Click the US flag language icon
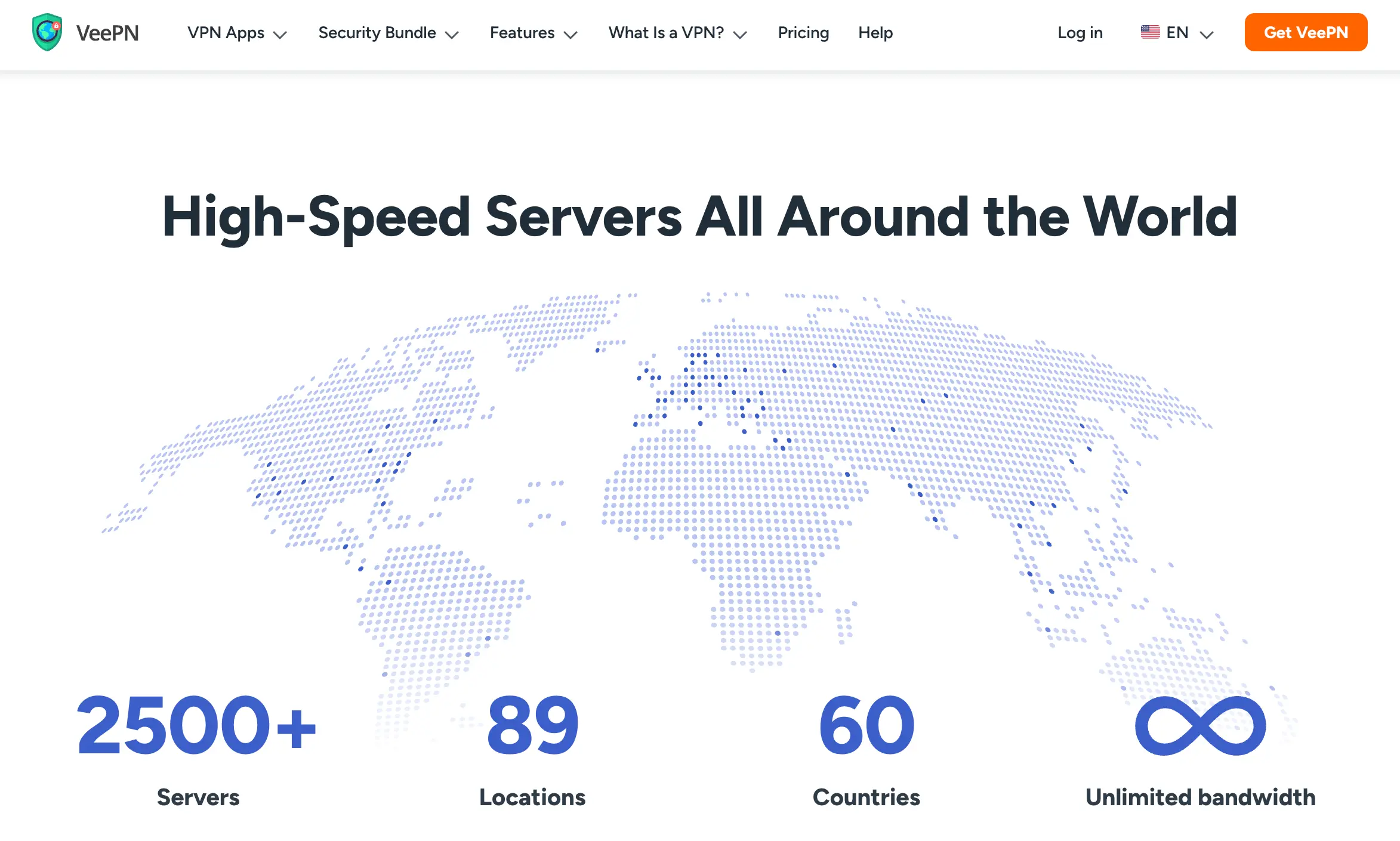1400x841 pixels. [1150, 32]
